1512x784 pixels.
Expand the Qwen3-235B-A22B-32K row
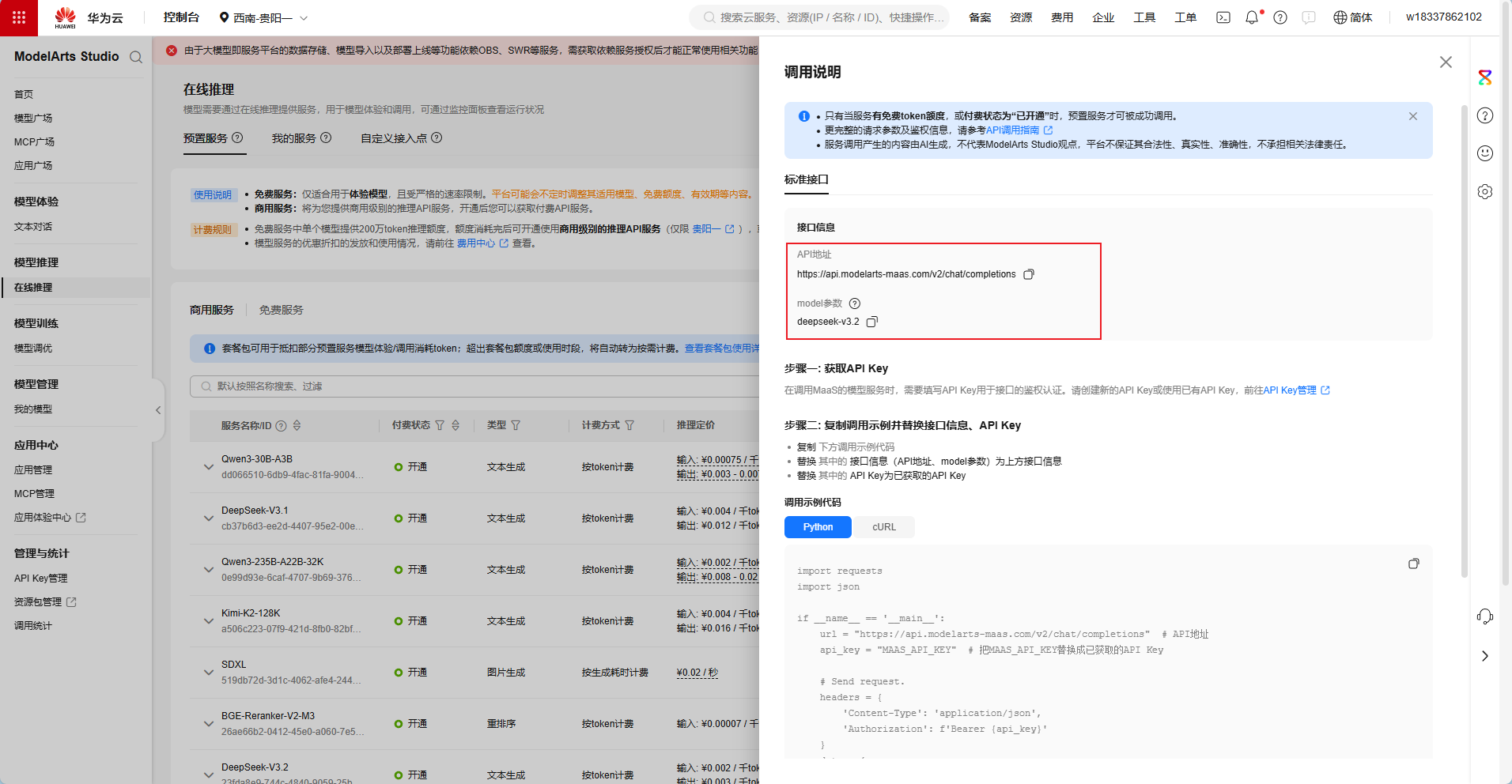[x=209, y=570]
